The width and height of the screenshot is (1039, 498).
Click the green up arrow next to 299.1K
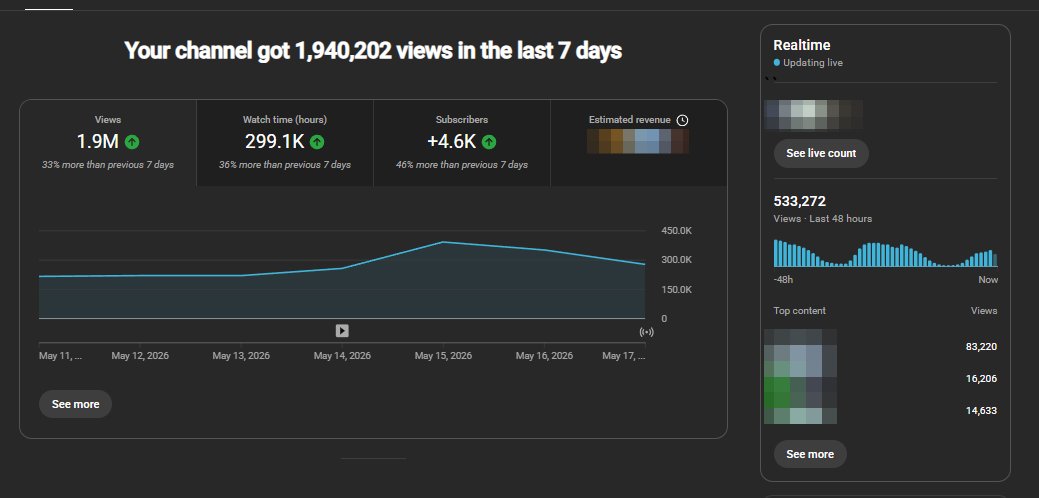pyautogui.click(x=317, y=142)
